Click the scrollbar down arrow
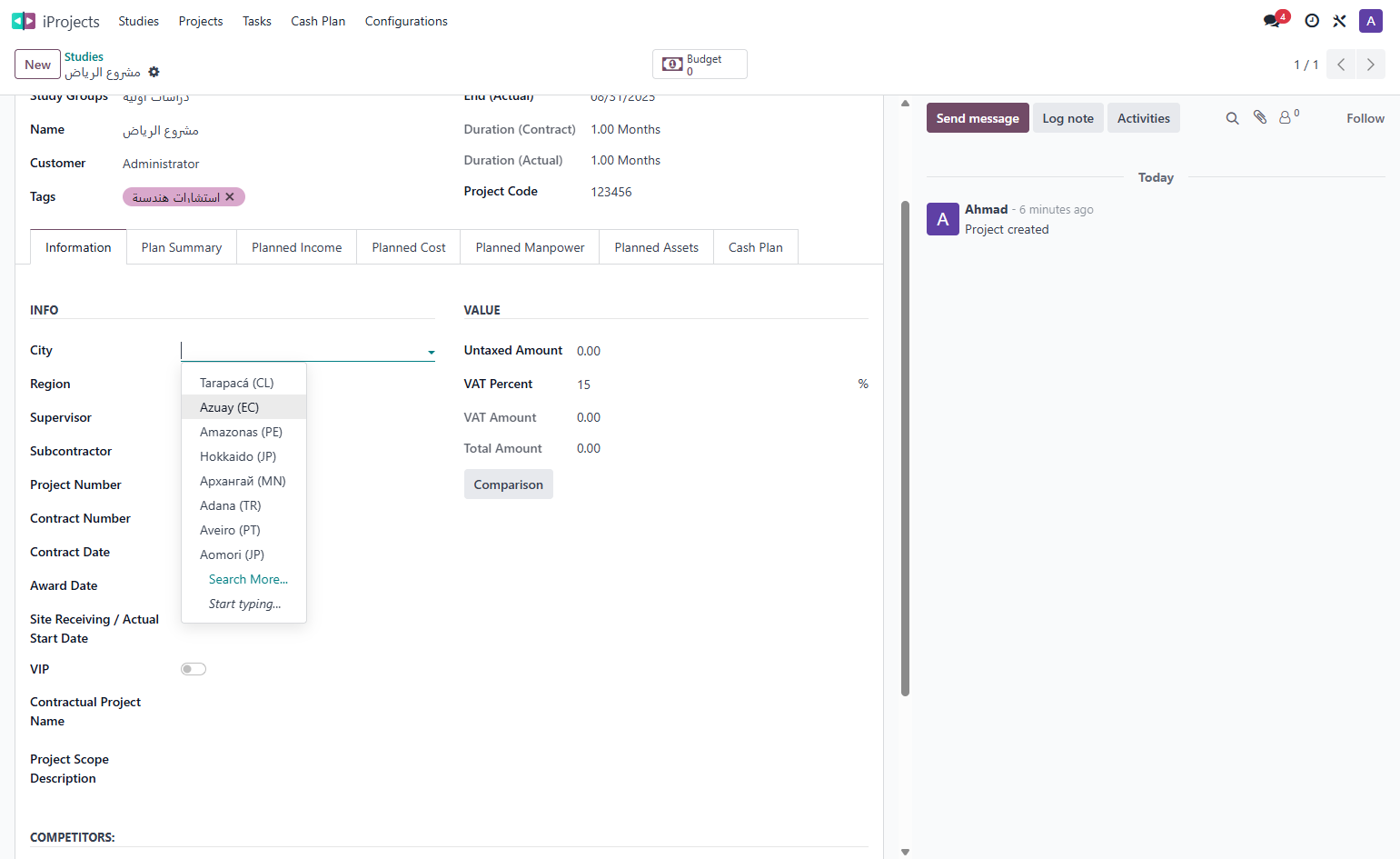This screenshot has height=859, width=1400. pyautogui.click(x=905, y=852)
